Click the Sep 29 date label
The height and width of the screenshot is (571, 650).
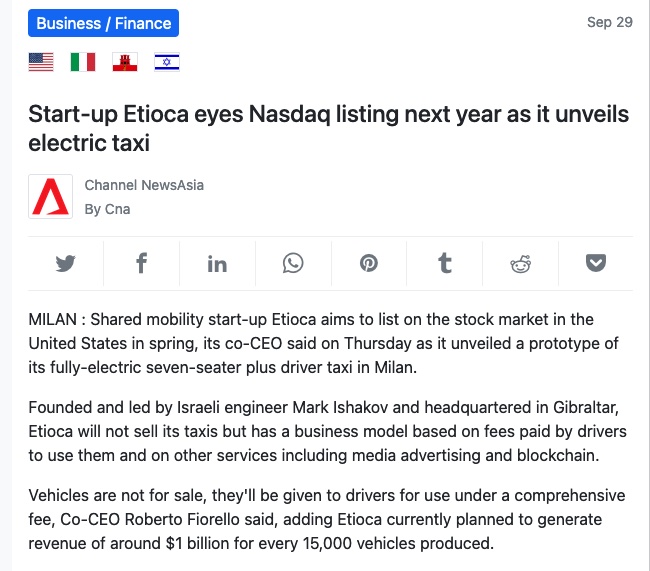(x=610, y=22)
